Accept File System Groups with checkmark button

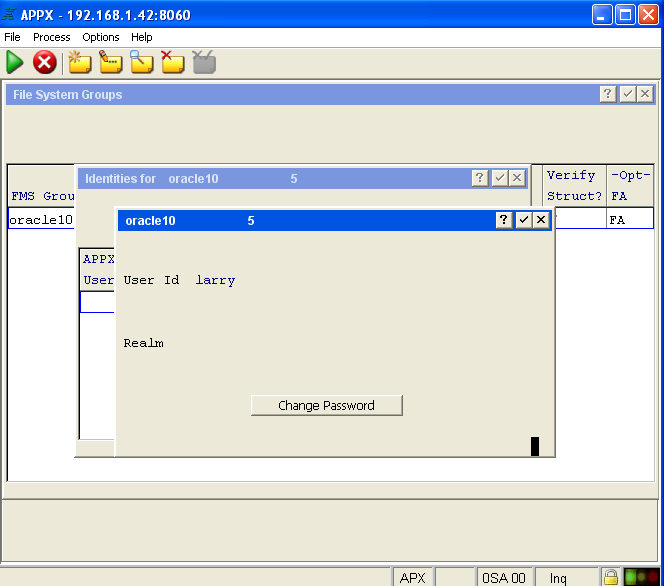pos(627,94)
